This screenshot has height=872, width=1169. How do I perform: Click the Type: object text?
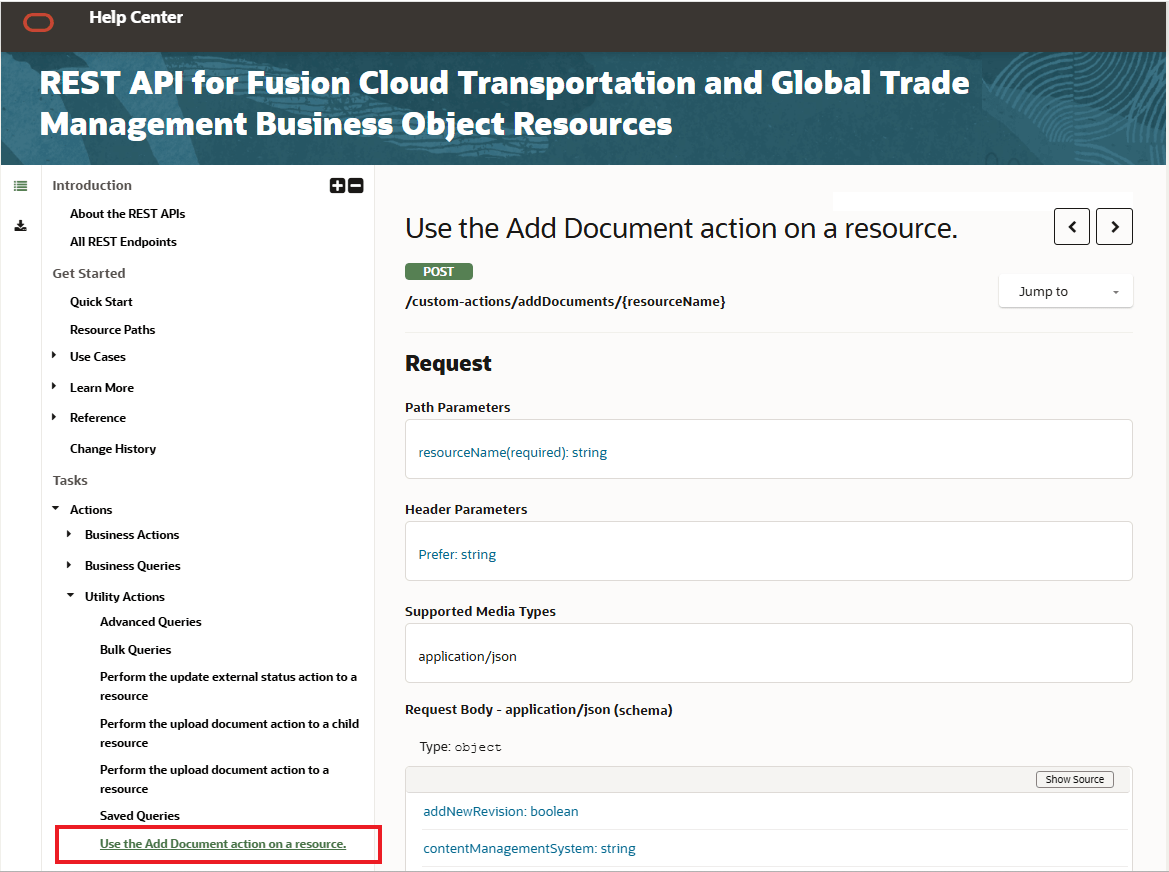pyautogui.click(x=460, y=747)
